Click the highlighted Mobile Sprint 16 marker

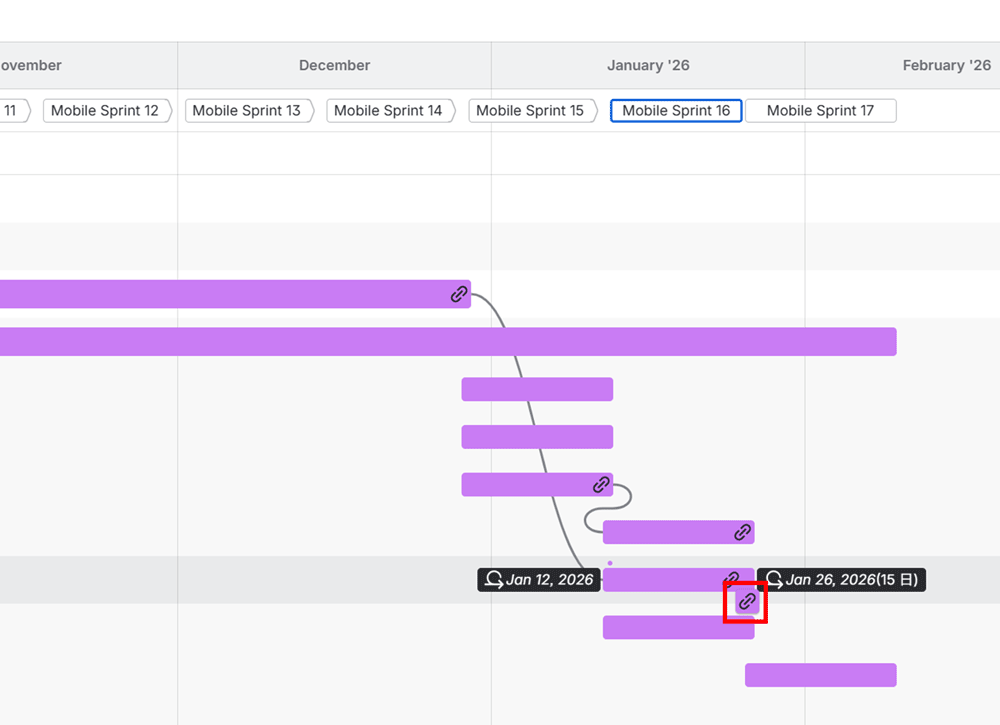coord(676,111)
